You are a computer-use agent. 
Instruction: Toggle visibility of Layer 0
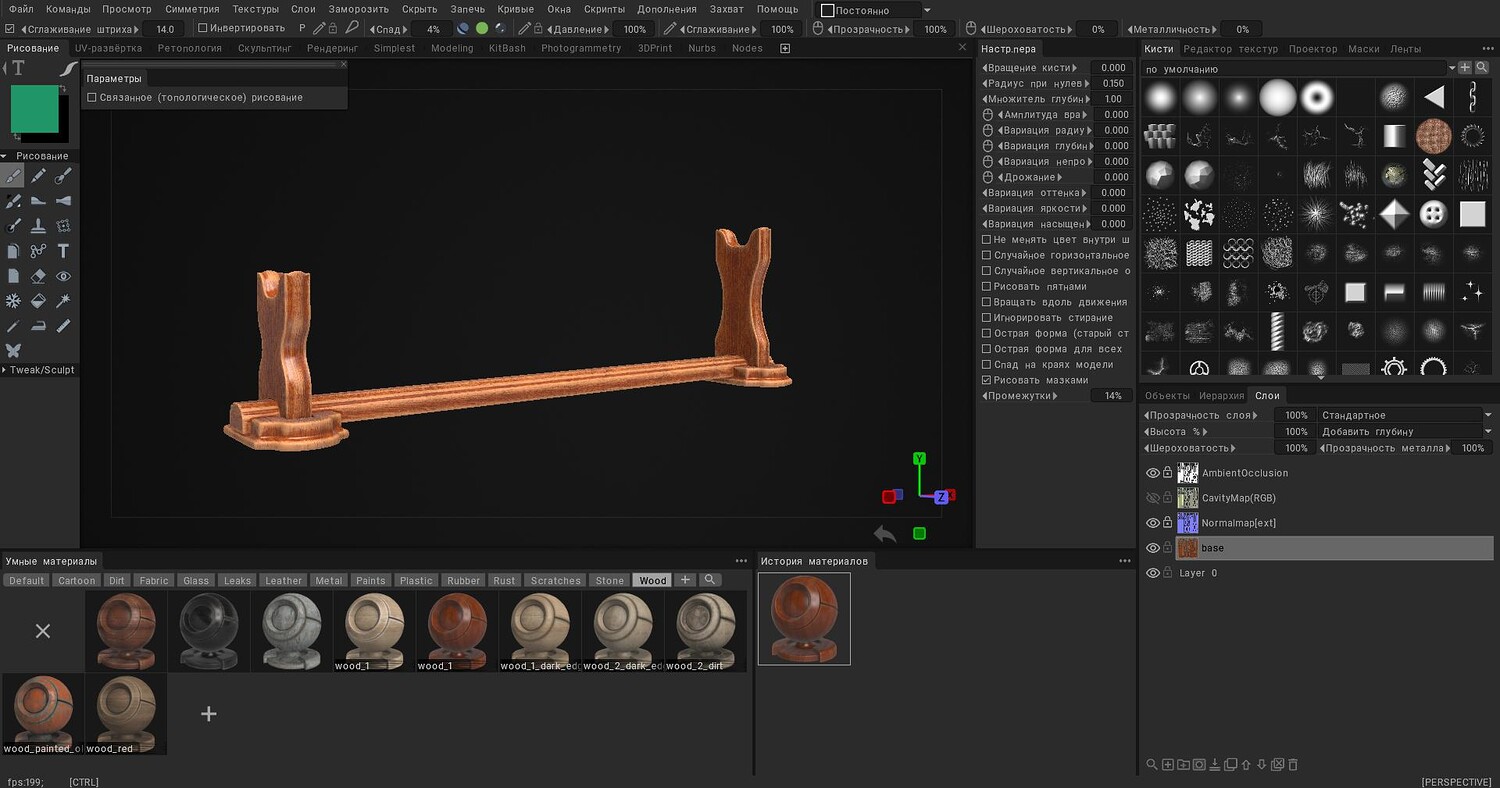[x=1152, y=573]
